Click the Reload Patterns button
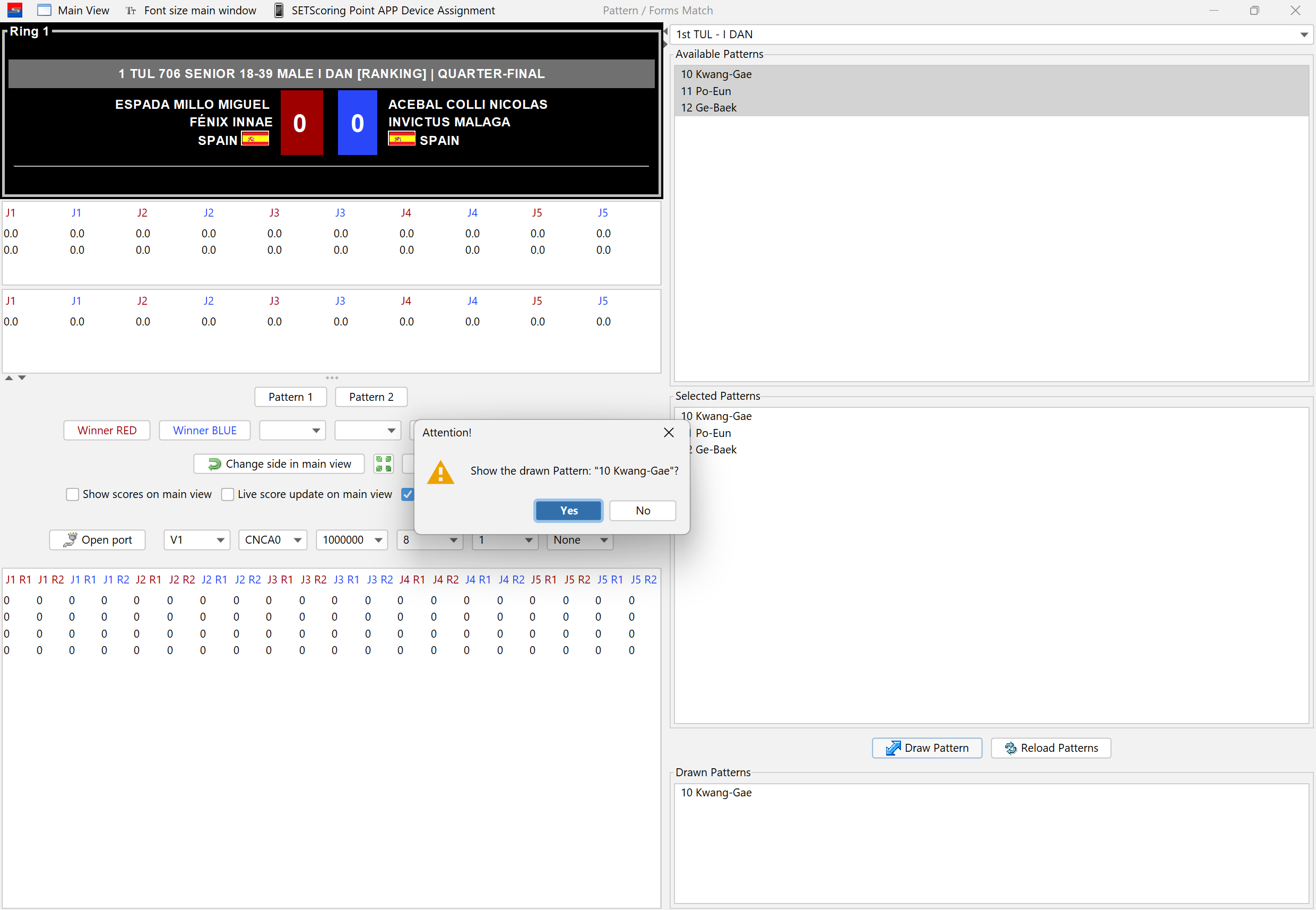 [1051, 748]
